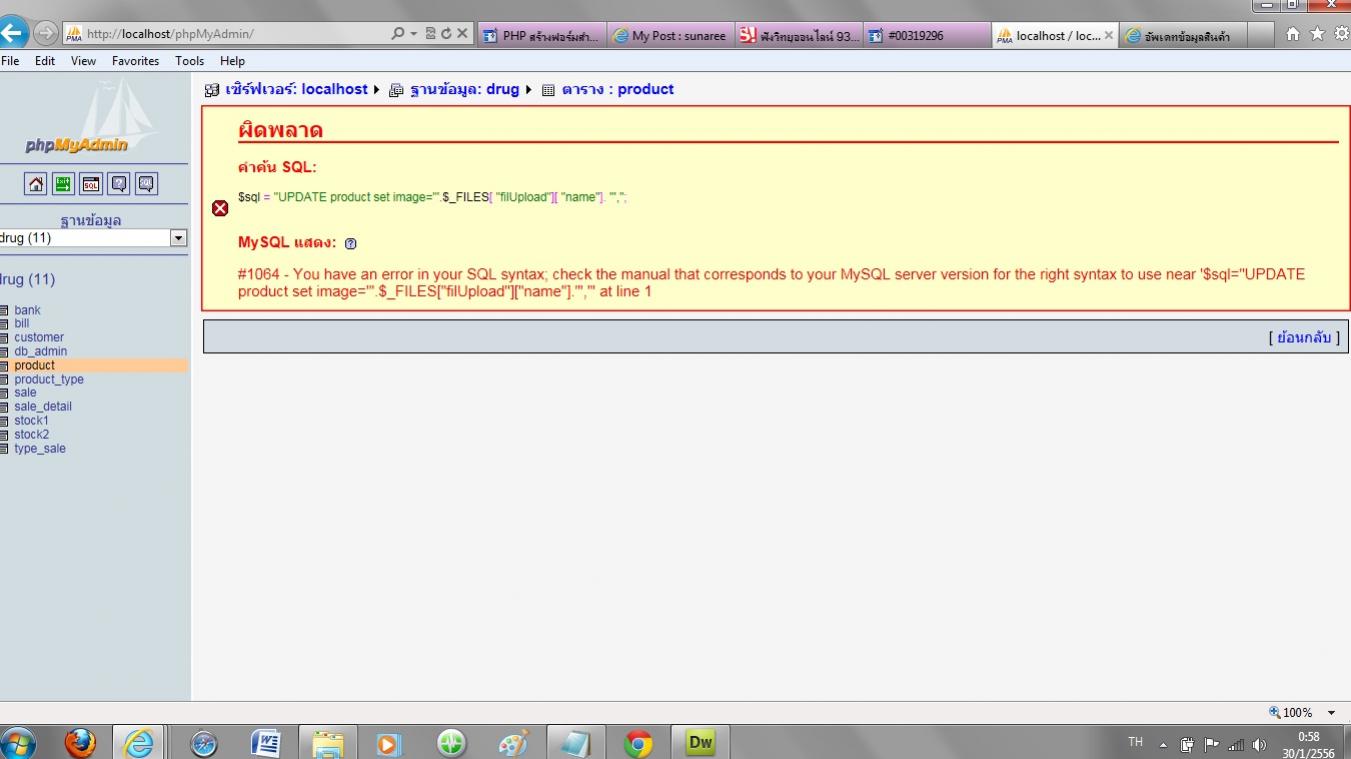This screenshot has width=1351, height=759.
Task: Click the table icon beside customer
Action: click(4, 338)
